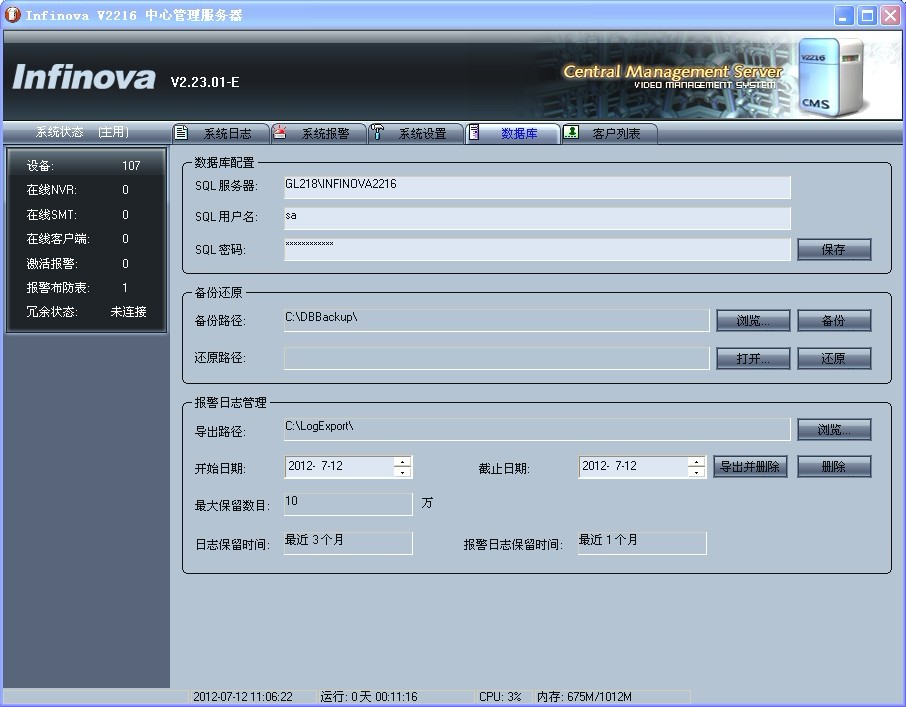Viewport: 906px width, 707px height.
Task: Click the 系统状态 (主用) header
Action: pyautogui.click(x=82, y=132)
